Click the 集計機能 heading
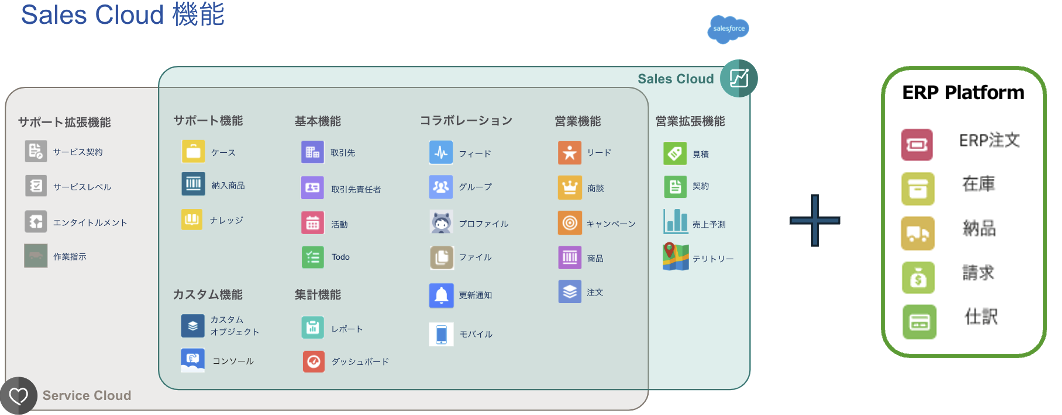Screen dimensions: 1062x415 click(x=318, y=294)
